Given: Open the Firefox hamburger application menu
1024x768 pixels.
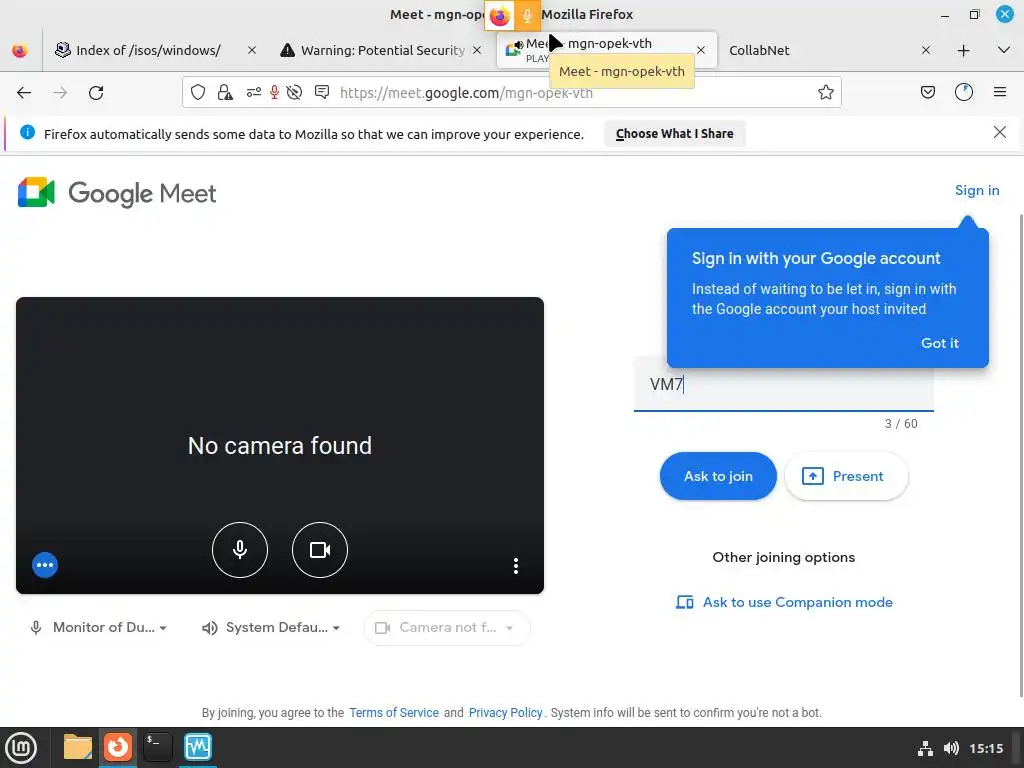Looking at the screenshot, I should [x=1000, y=93].
